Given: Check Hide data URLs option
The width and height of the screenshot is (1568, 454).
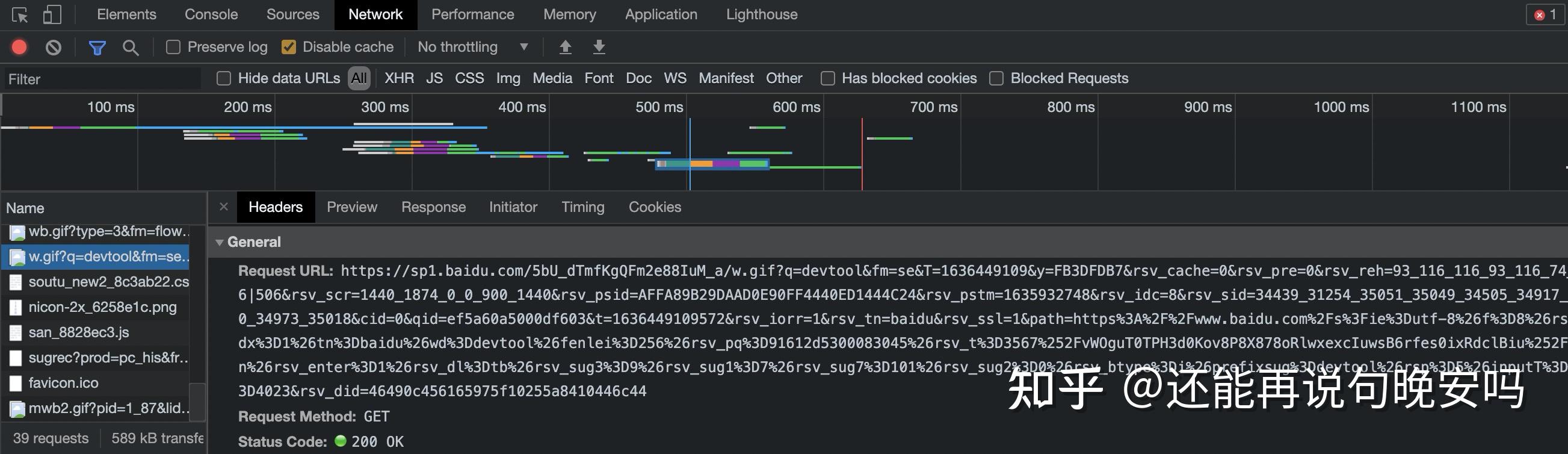Looking at the screenshot, I should tap(224, 79).
